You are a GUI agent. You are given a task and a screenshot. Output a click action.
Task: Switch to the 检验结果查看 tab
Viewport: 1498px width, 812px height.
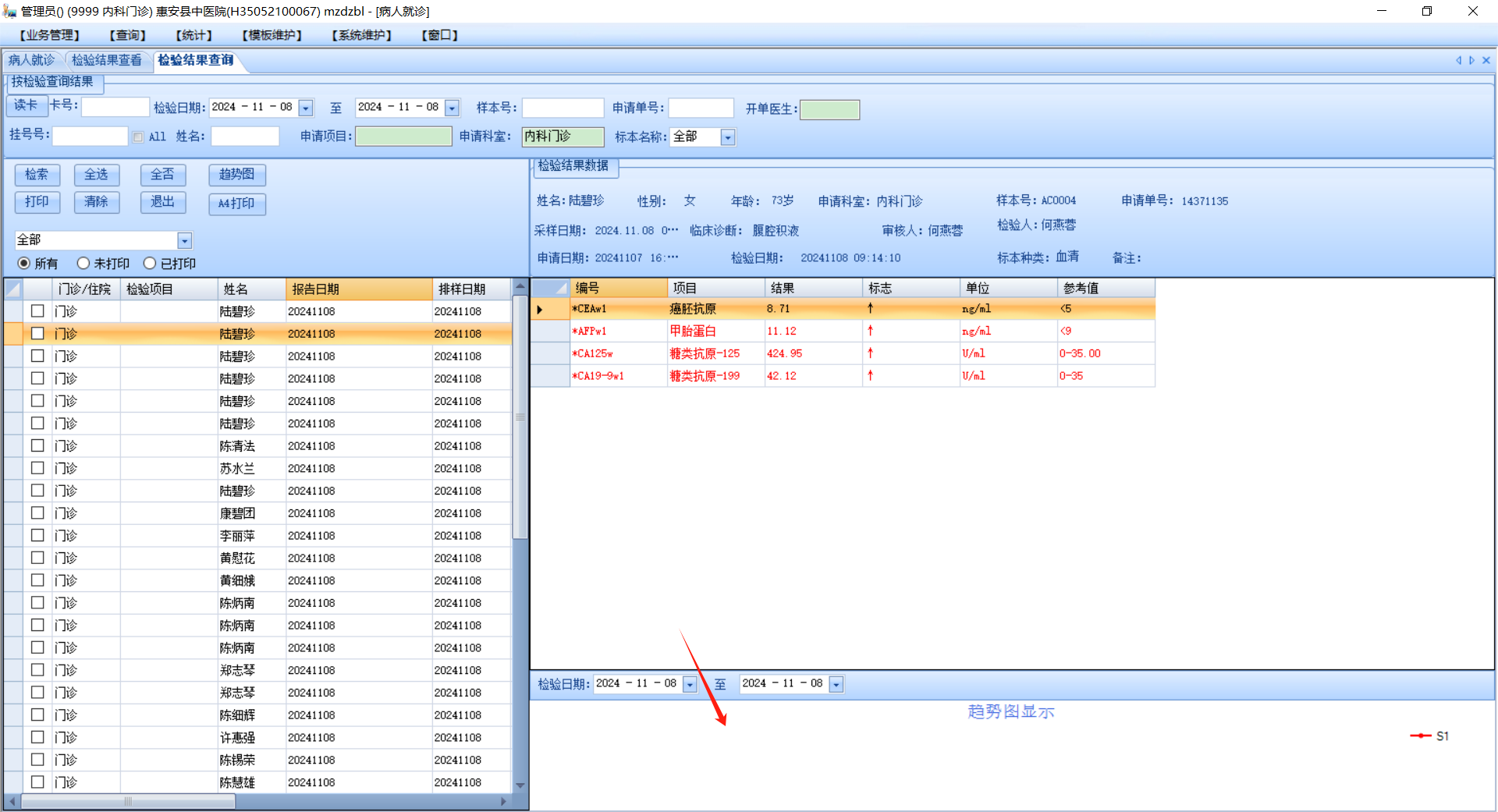[107, 60]
